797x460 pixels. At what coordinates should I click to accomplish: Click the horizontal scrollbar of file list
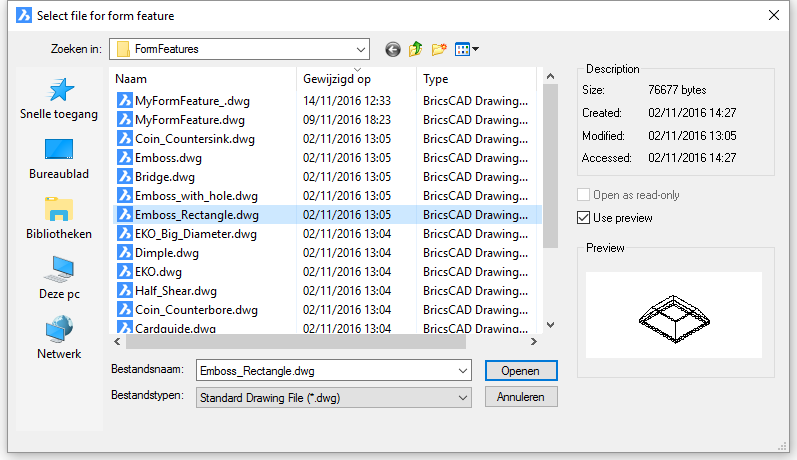[x=296, y=342]
